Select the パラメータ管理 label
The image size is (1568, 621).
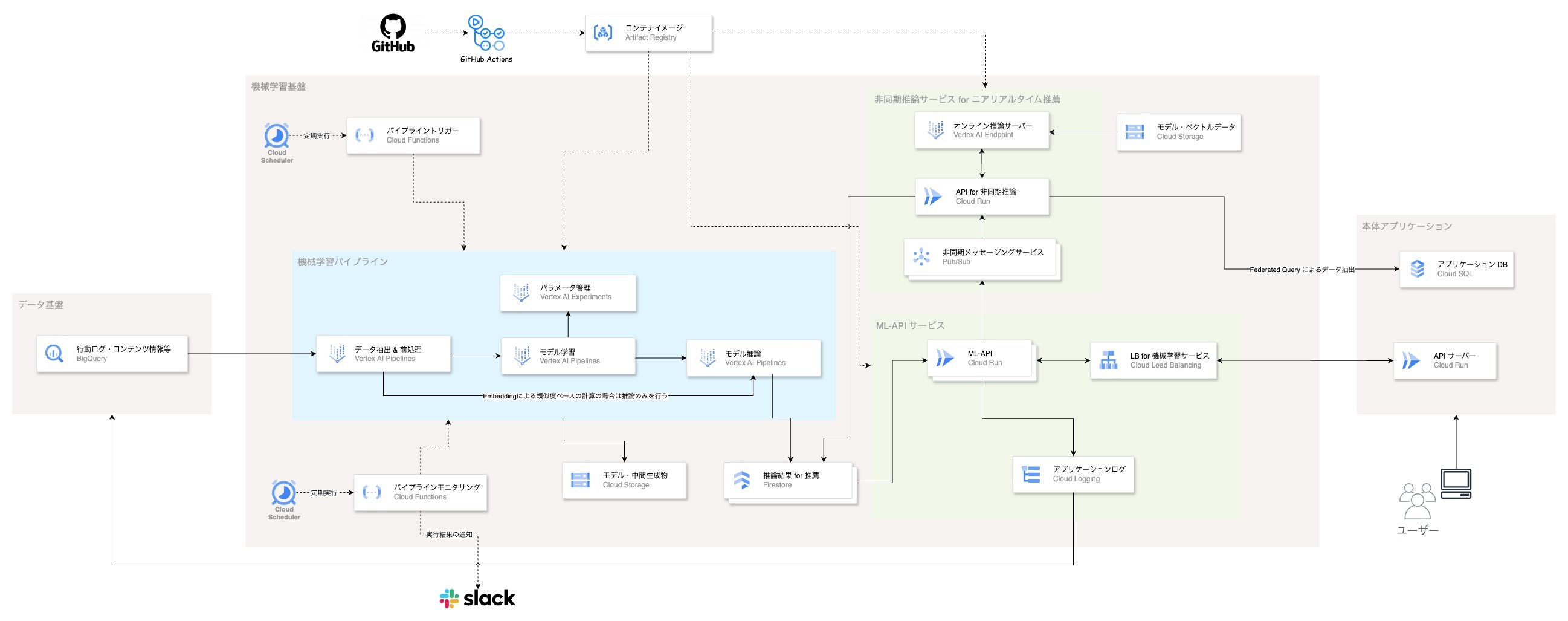pyautogui.click(x=565, y=288)
